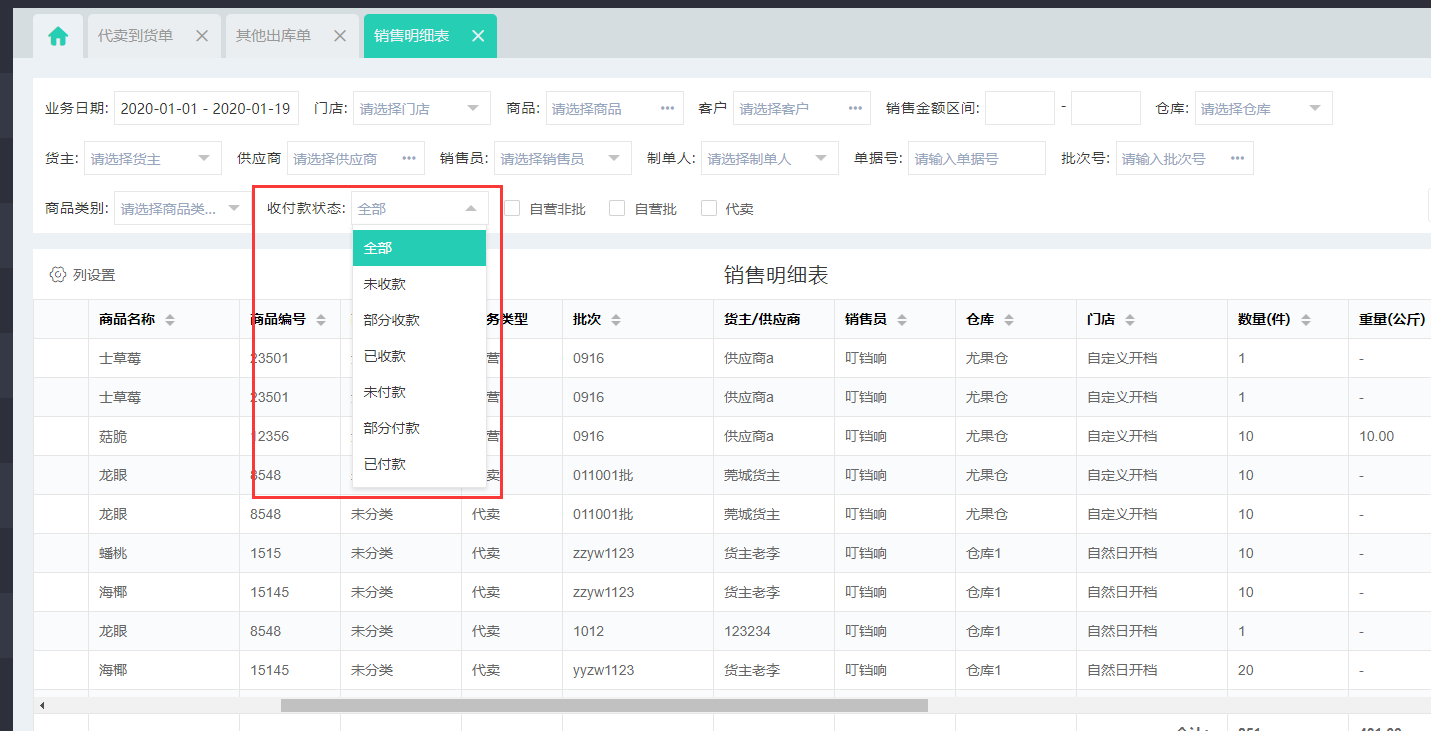This screenshot has width=1431, height=731.
Task: Sort by 批次 column arrows
Action: coord(616,320)
